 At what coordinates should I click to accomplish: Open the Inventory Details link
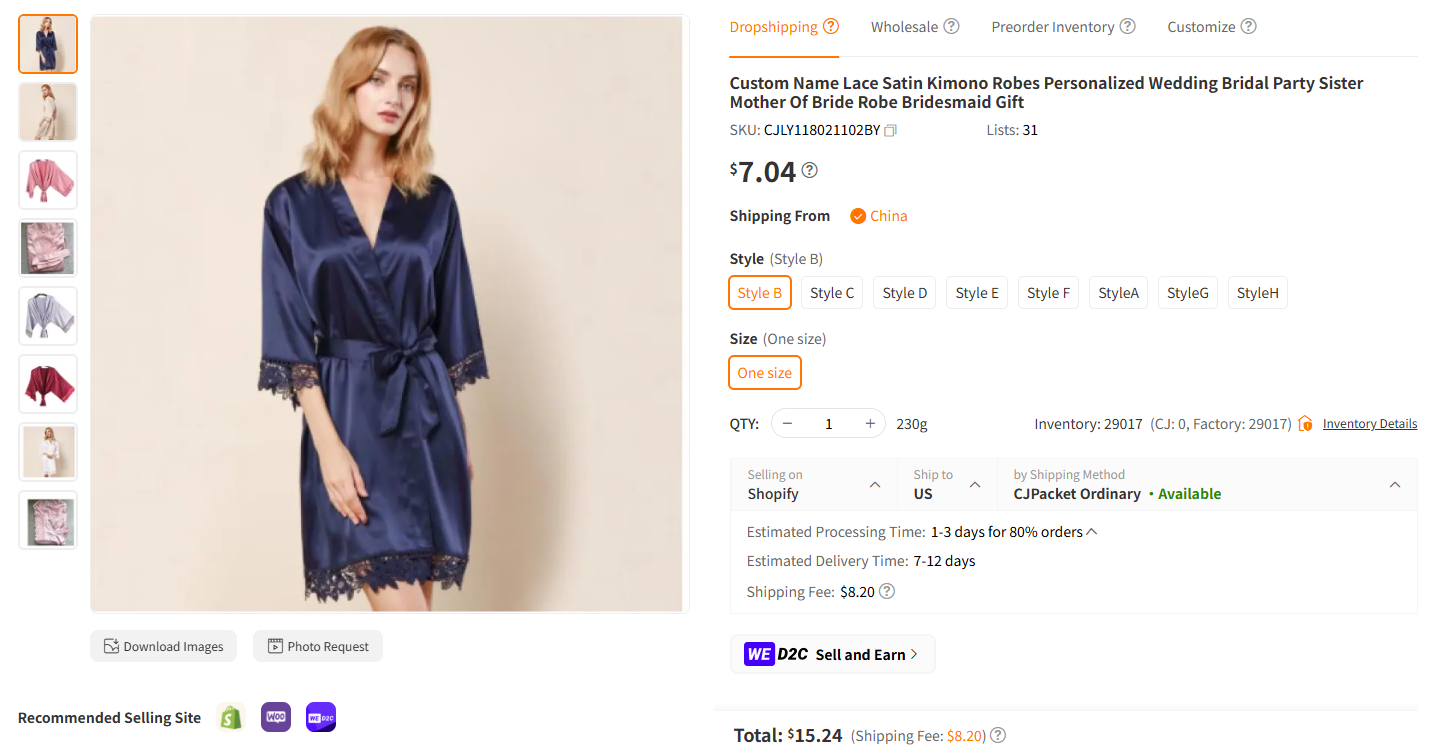1369,423
